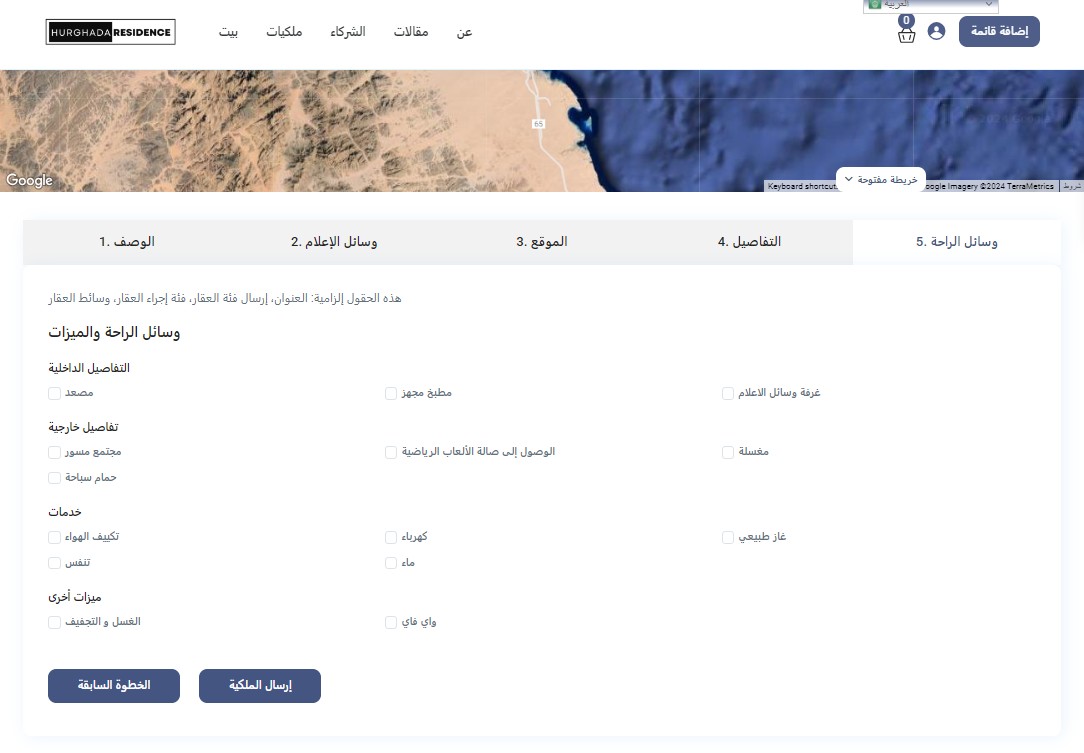Image resolution: width=1084 pixels, height=753 pixels.
Task: Open the language selector dropdown
Action: pos(931,6)
